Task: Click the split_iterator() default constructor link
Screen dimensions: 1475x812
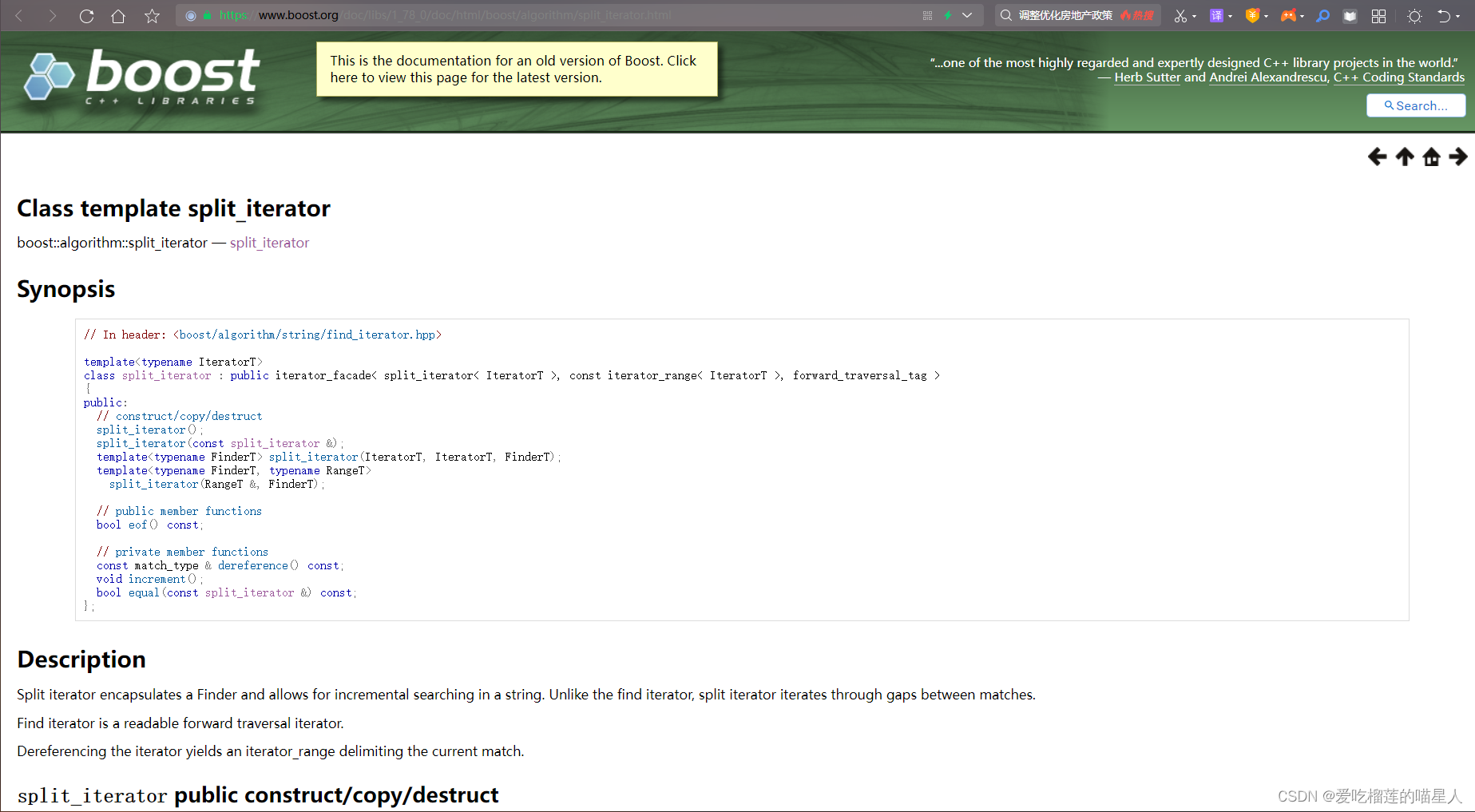Action: point(141,430)
